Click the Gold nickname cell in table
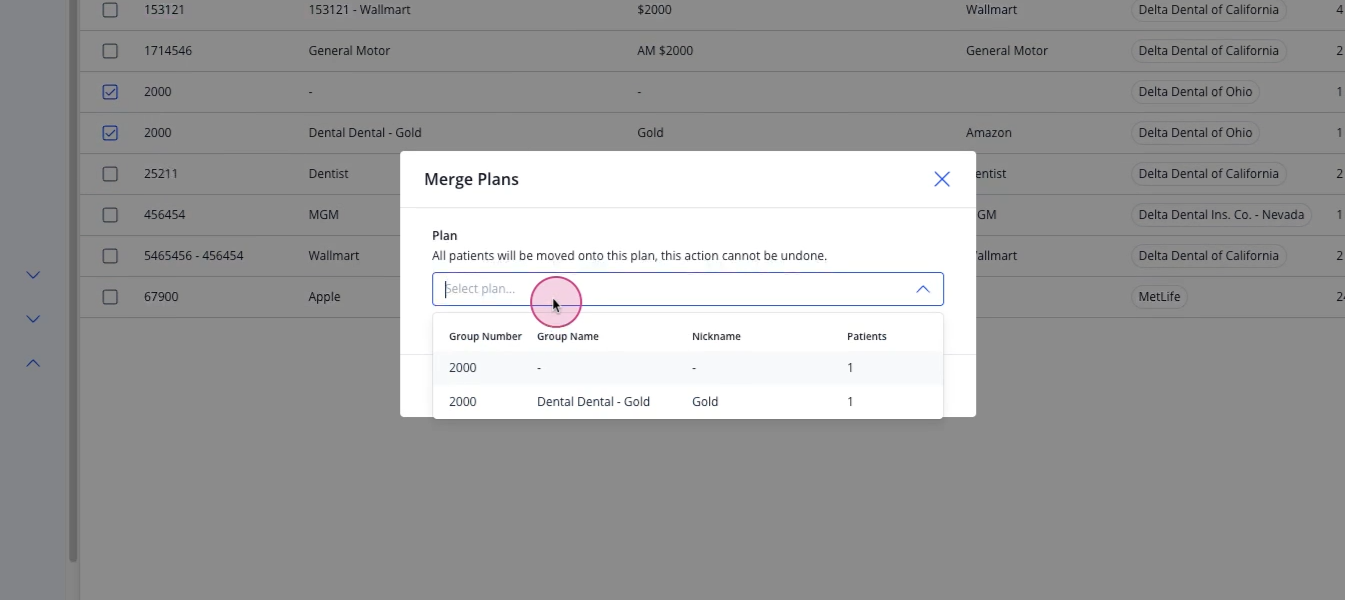Screen dimensions: 1345x600 pos(650,133)
